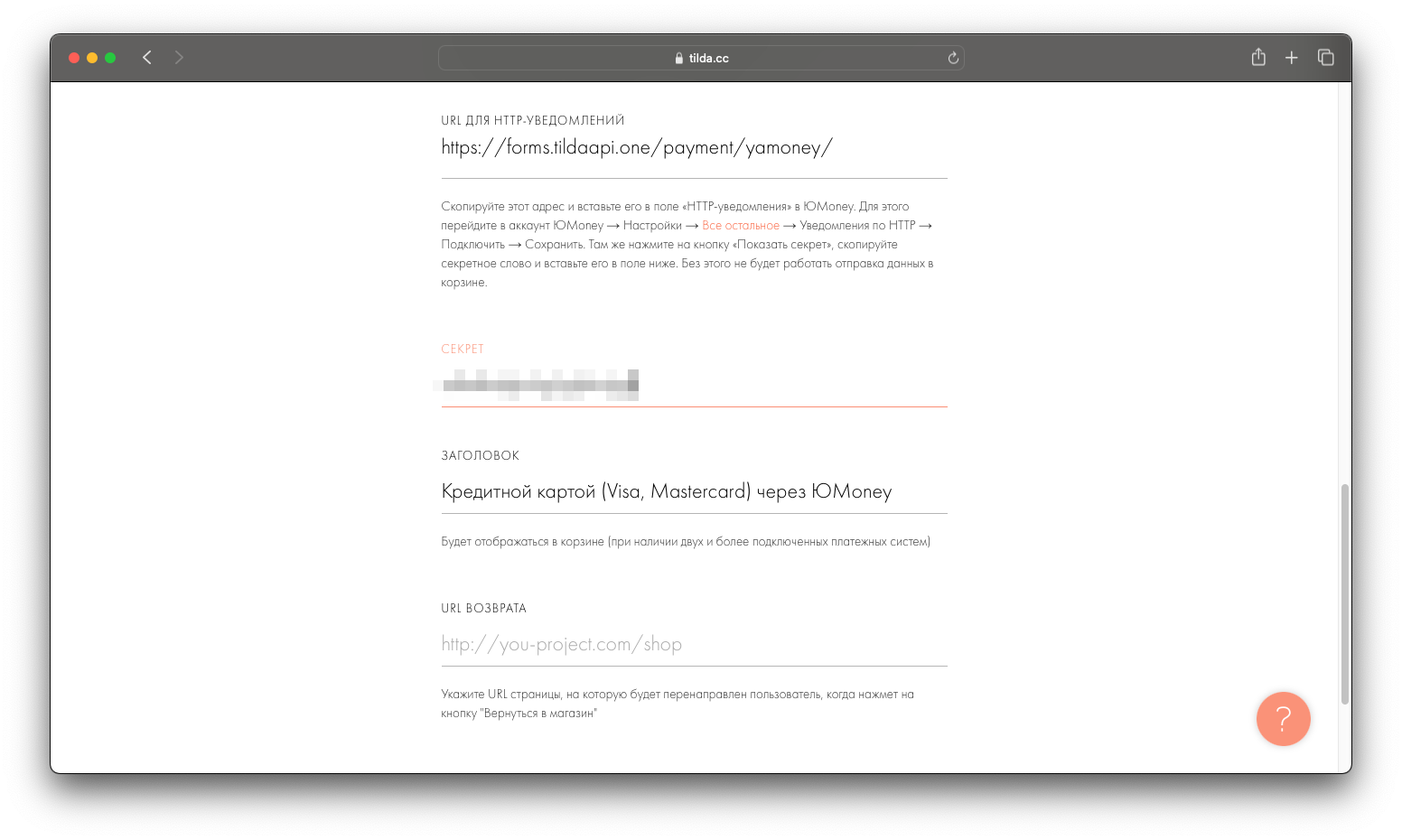Click the 'СЕКРЕТ' field label
The height and width of the screenshot is (840, 1402).
tap(463, 349)
